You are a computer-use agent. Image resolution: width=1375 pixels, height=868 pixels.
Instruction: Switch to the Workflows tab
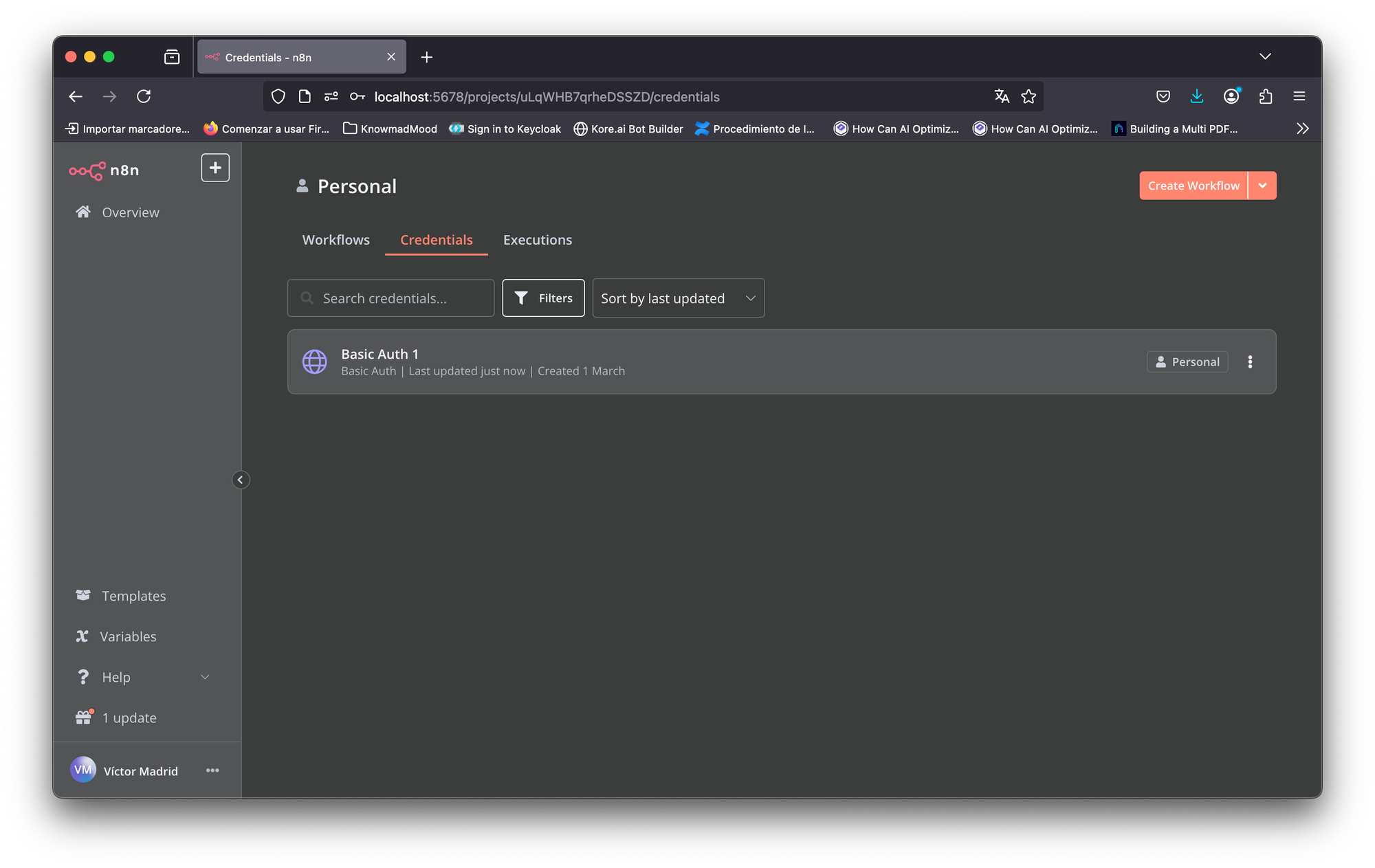click(x=335, y=240)
